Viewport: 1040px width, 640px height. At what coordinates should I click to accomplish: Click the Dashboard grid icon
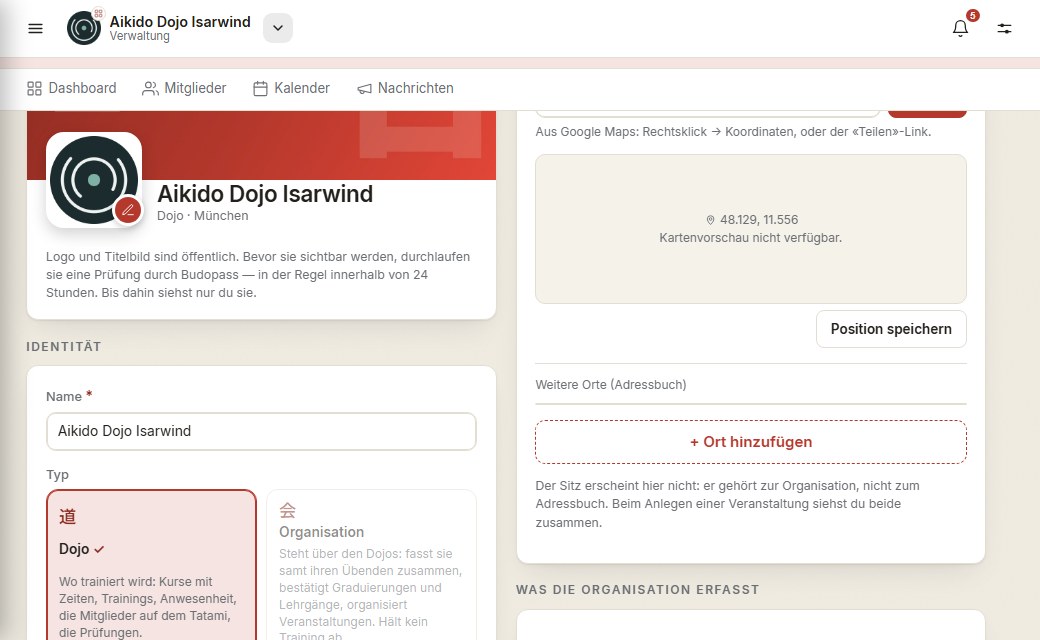[x=34, y=88]
